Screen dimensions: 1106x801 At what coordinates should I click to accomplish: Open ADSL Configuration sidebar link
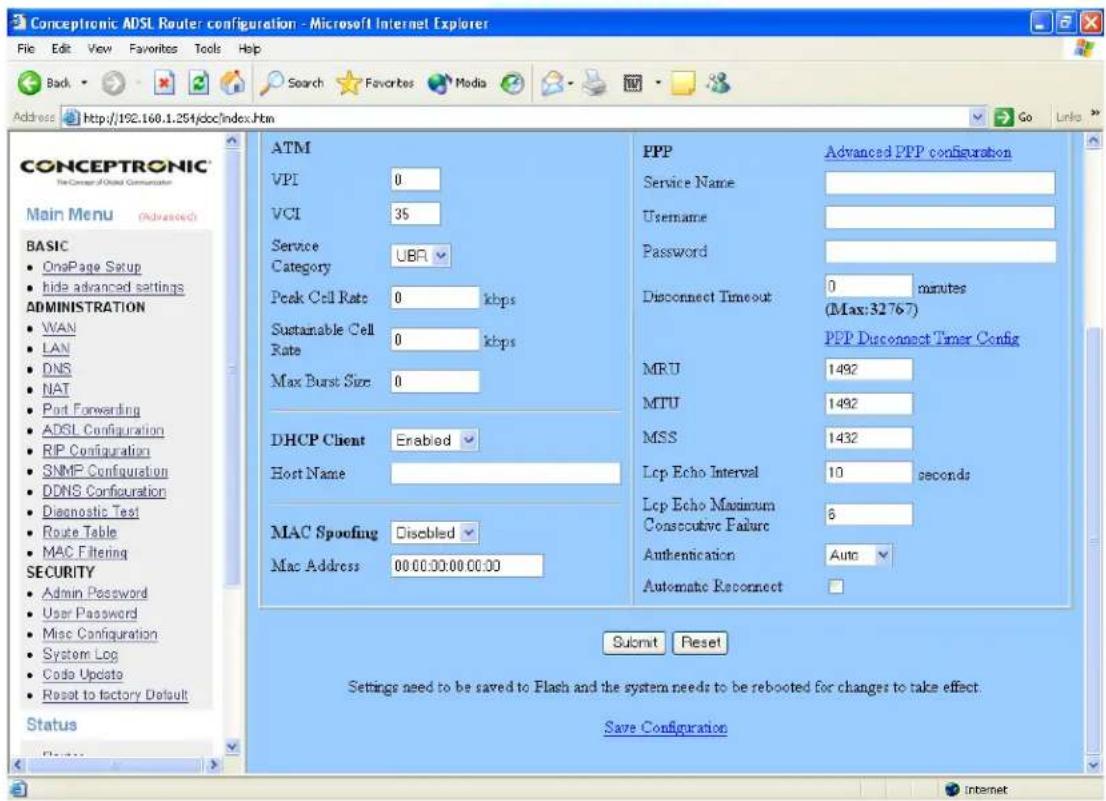click(103, 430)
